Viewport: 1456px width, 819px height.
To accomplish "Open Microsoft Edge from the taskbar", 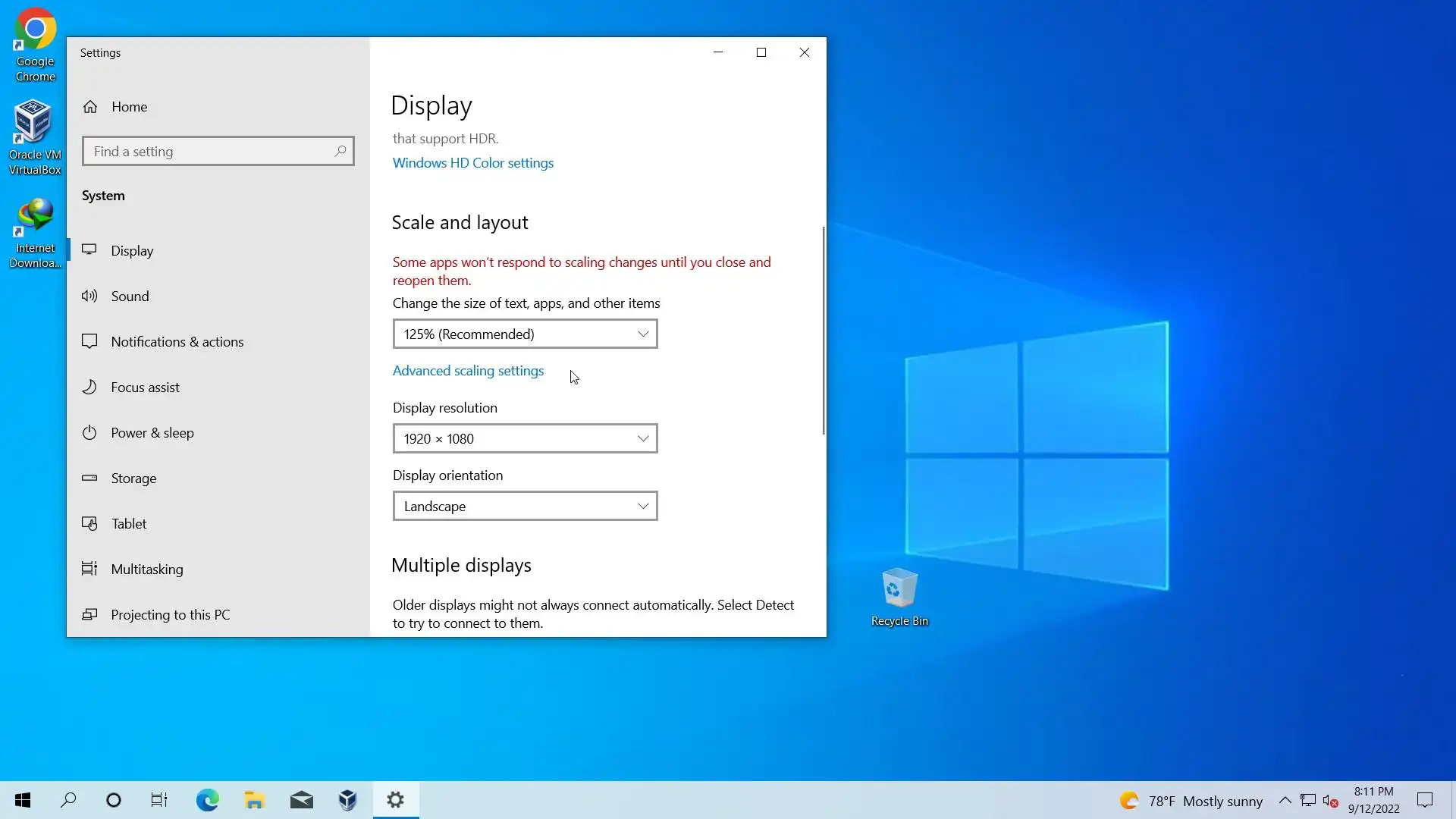I will (207, 800).
